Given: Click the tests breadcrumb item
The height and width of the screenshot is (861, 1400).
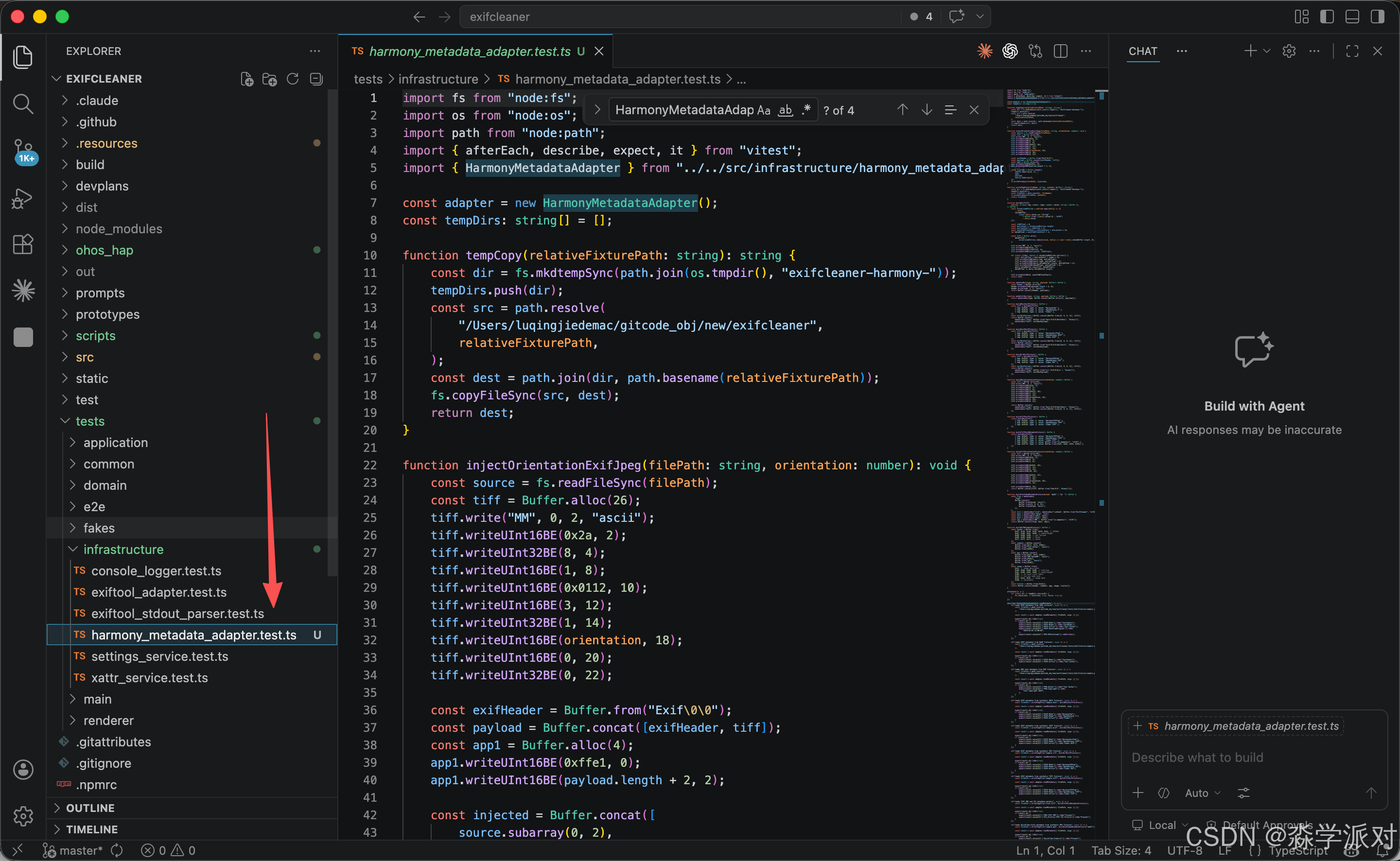Looking at the screenshot, I should [368, 79].
